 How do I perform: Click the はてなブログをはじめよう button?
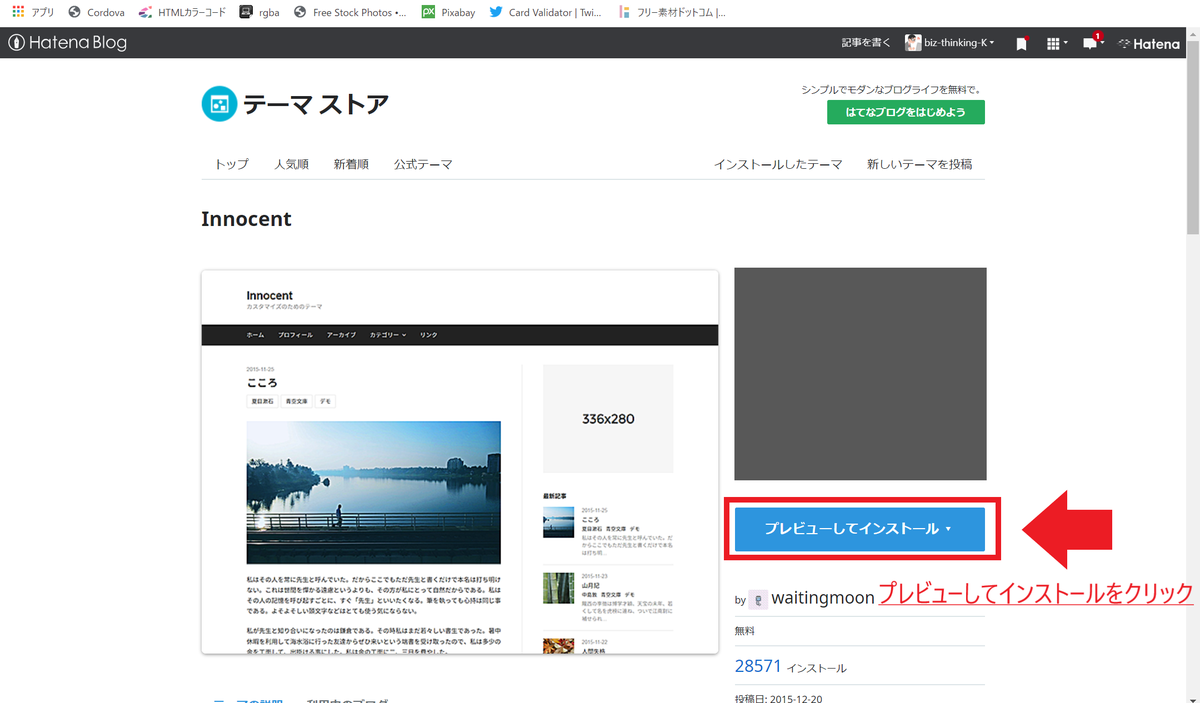(905, 112)
